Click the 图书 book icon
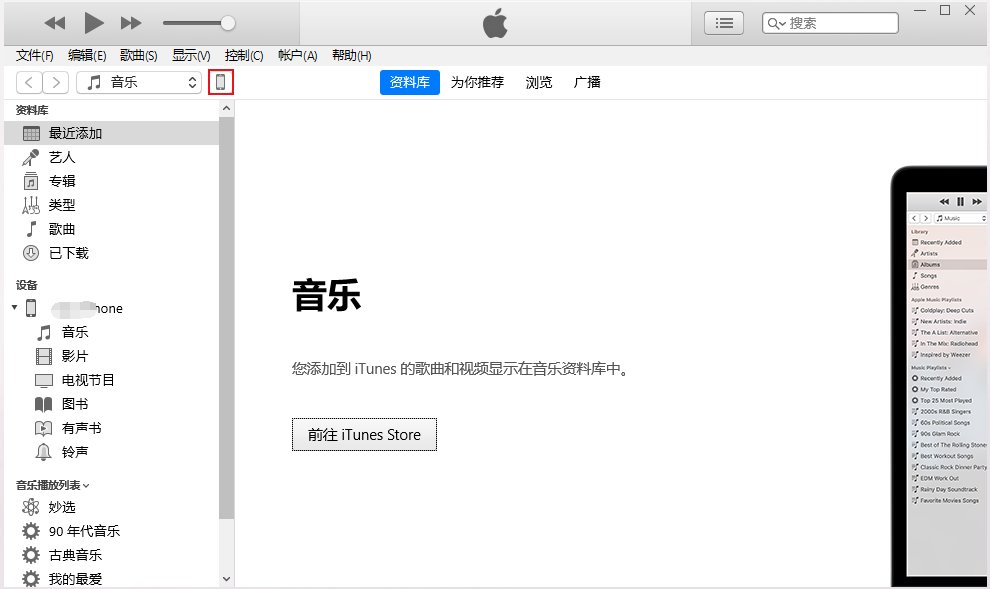 [44, 404]
